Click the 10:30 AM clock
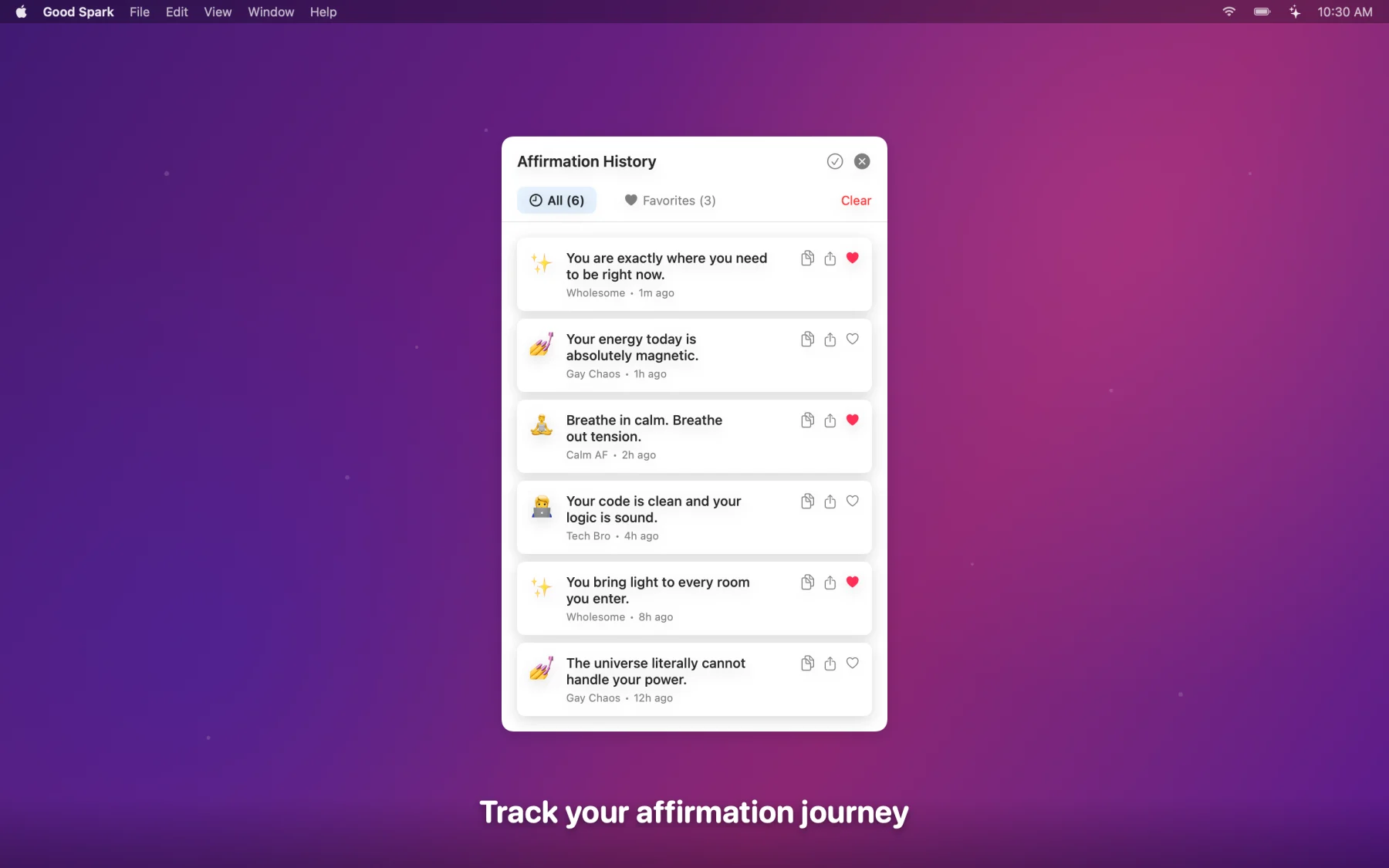The height and width of the screenshot is (868, 1389). pos(1345,12)
